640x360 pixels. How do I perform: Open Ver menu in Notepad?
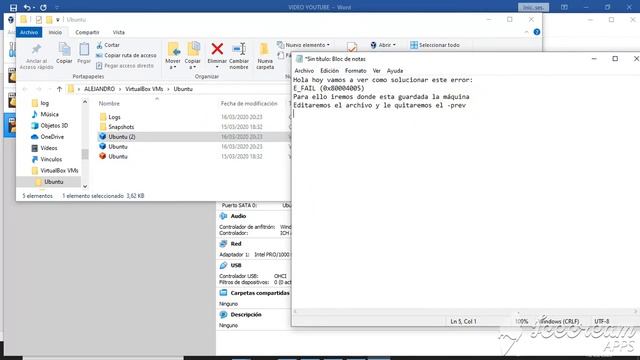point(376,71)
